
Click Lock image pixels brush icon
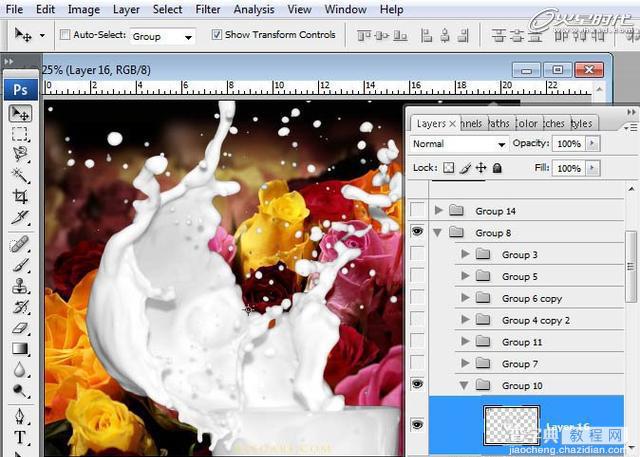click(465, 168)
